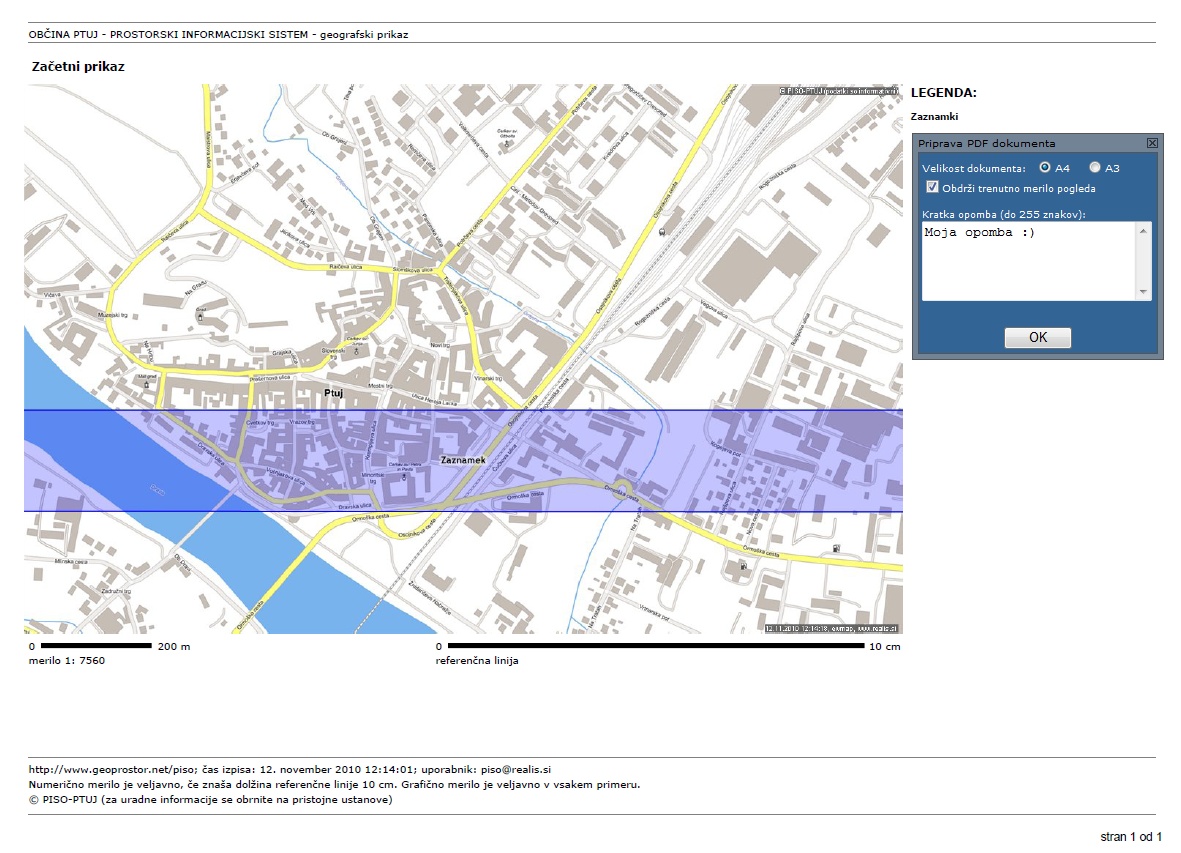Click the 200 m graphic scale bar
This screenshot has width=1181, height=853.
94,646
